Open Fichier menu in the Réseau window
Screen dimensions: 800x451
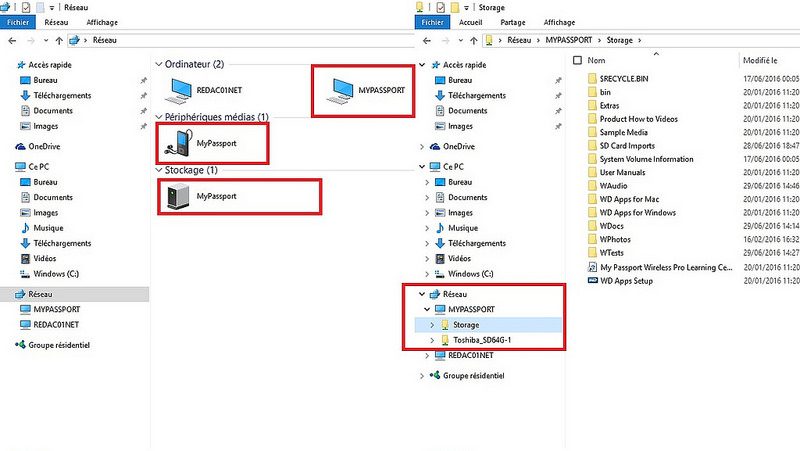[18, 22]
